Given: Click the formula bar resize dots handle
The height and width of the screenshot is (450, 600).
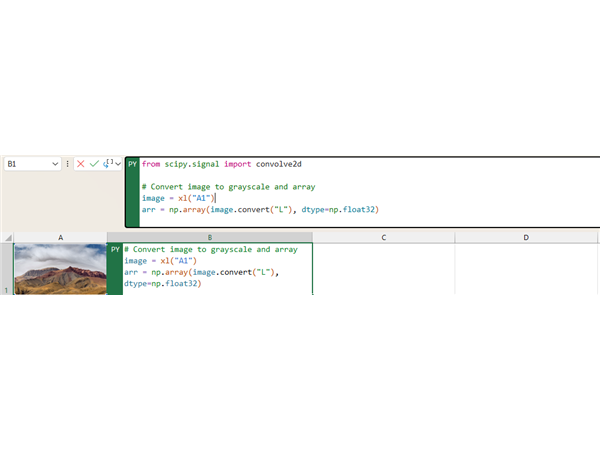Looking at the screenshot, I should pos(67,163).
